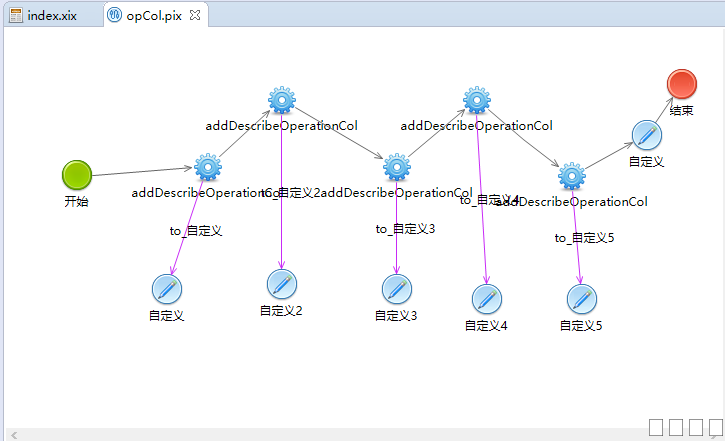
Task: Click the 自定义4 pencil node
Action: point(487,298)
